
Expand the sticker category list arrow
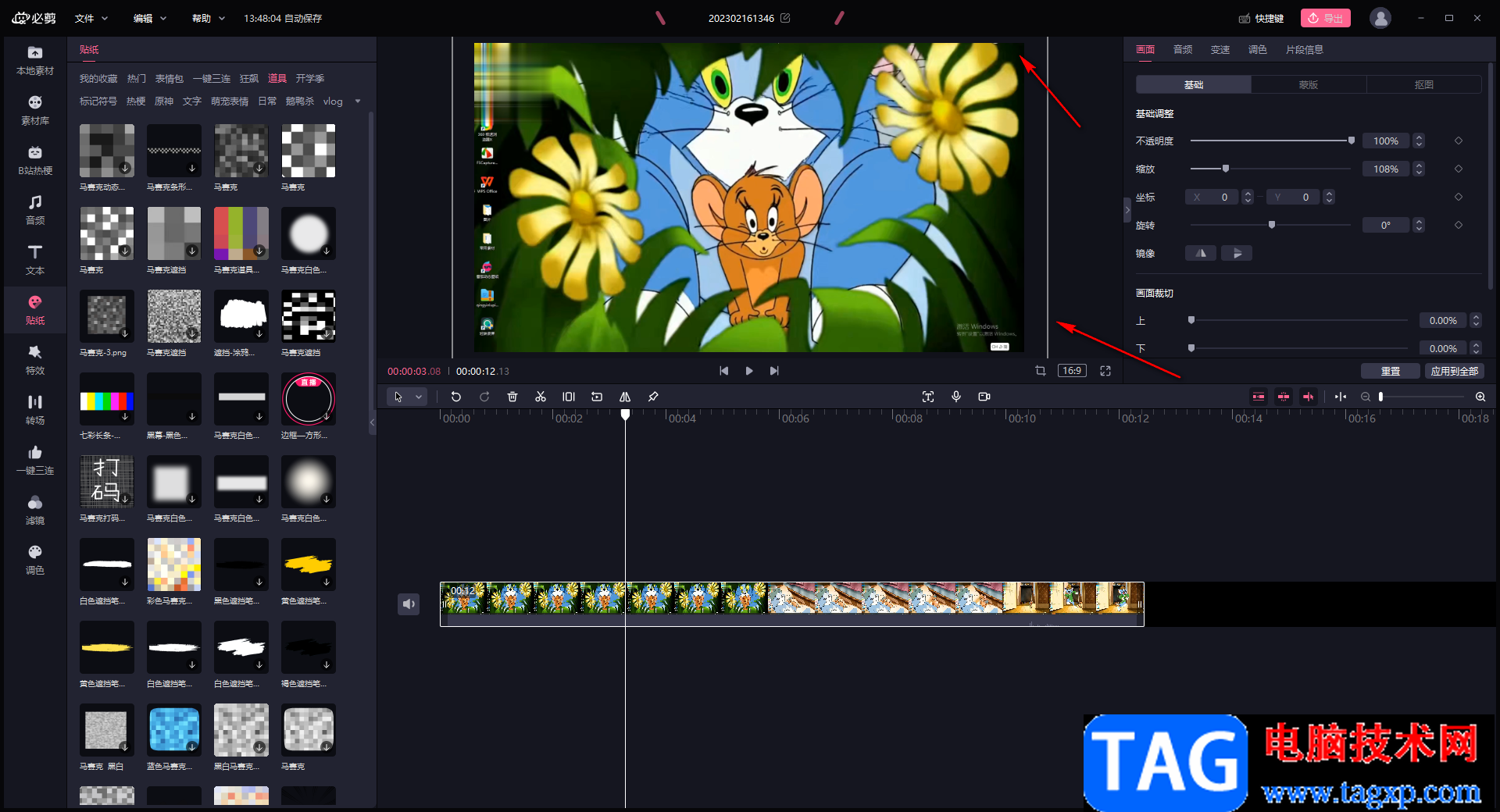pos(358,101)
